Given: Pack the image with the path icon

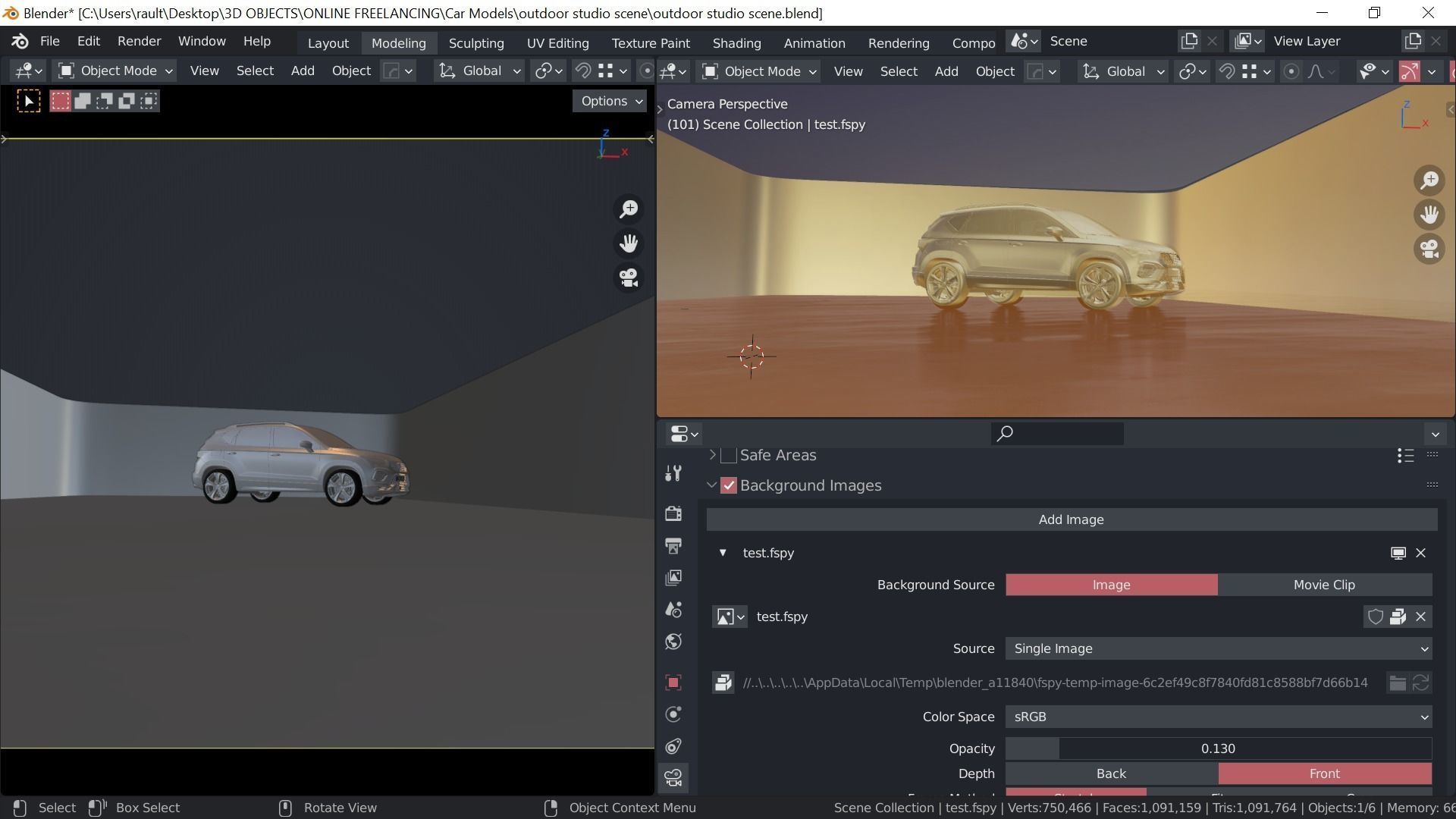Looking at the screenshot, I should click(723, 682).
